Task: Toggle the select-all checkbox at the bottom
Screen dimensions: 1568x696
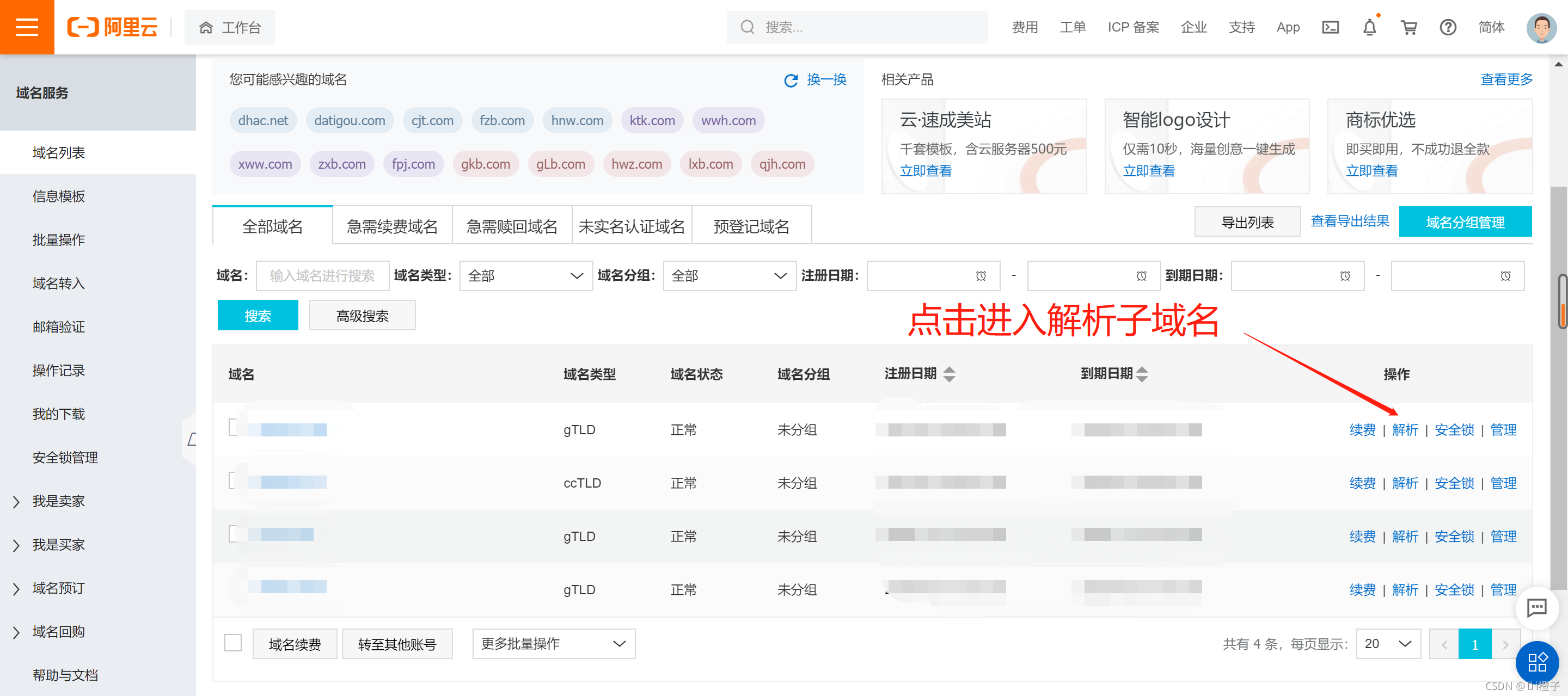Action: (233, 643)
